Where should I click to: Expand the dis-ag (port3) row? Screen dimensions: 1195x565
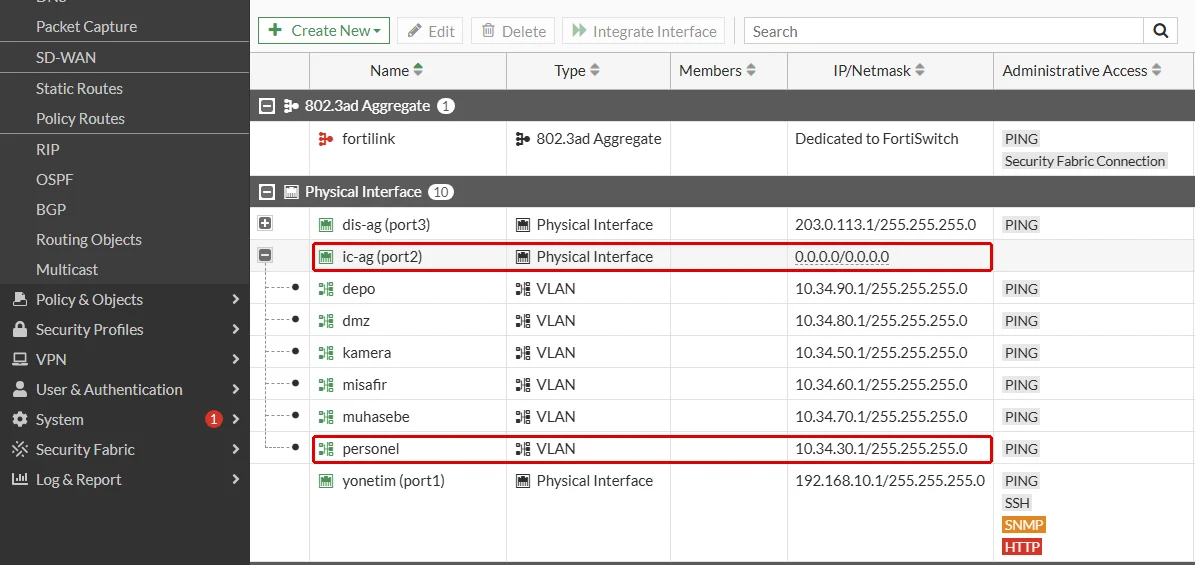(x=265, y=223)
